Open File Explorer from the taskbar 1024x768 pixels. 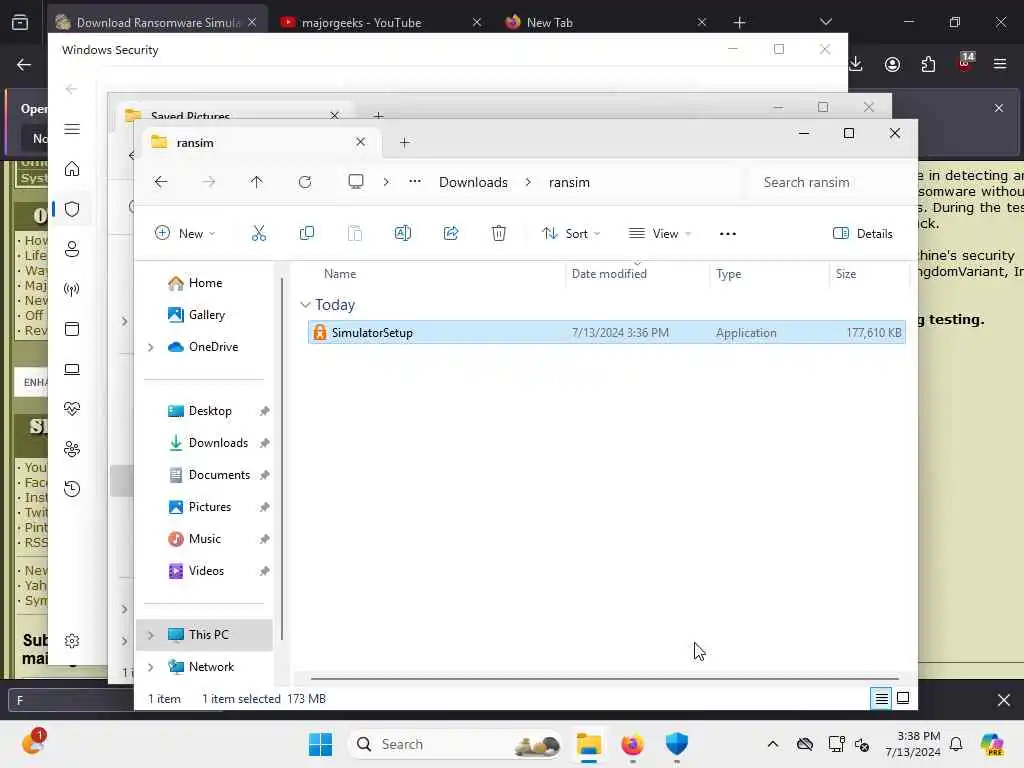(x=588, y=744)
